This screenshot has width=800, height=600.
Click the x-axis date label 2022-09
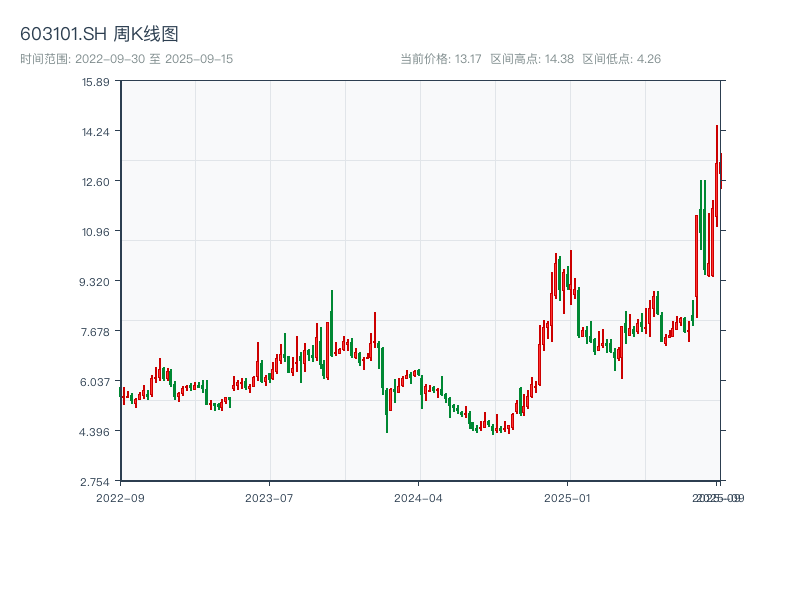(x=120, y=498)
